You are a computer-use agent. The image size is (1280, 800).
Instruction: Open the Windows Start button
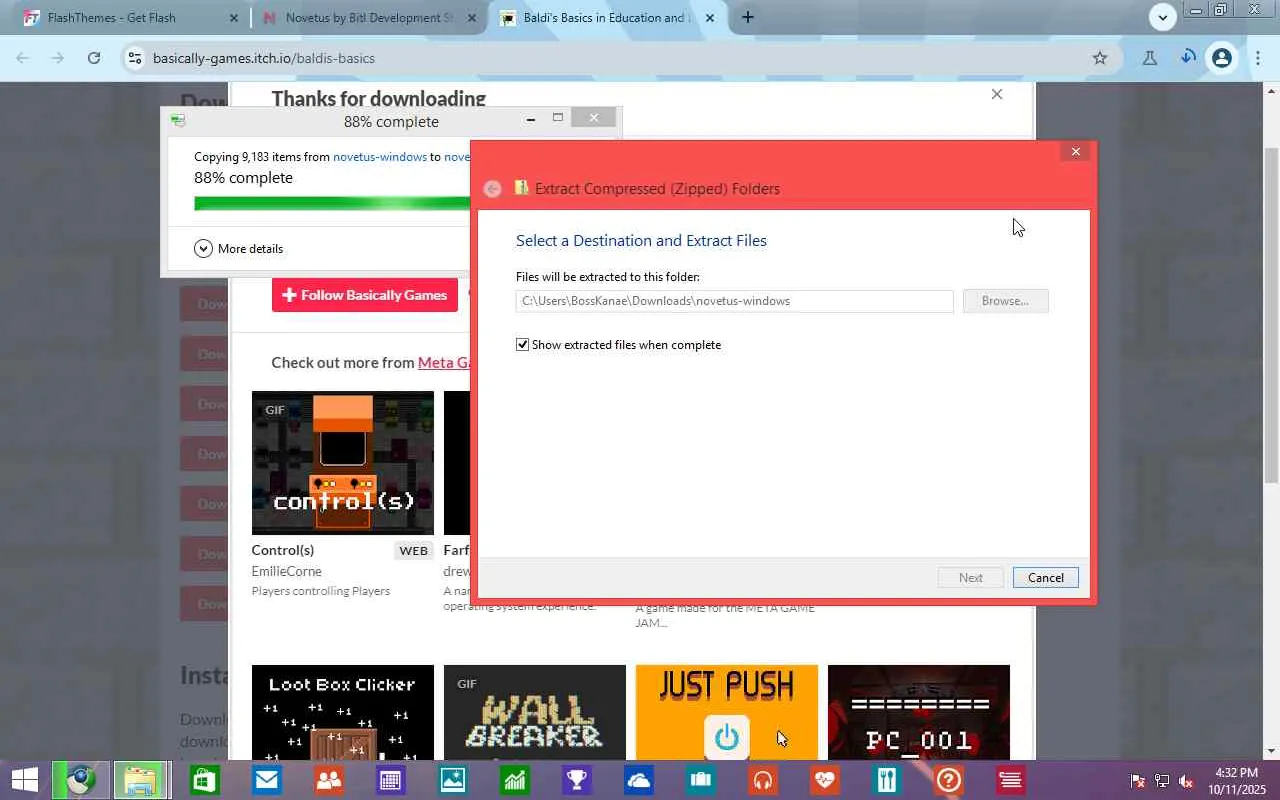coord(24,780)
